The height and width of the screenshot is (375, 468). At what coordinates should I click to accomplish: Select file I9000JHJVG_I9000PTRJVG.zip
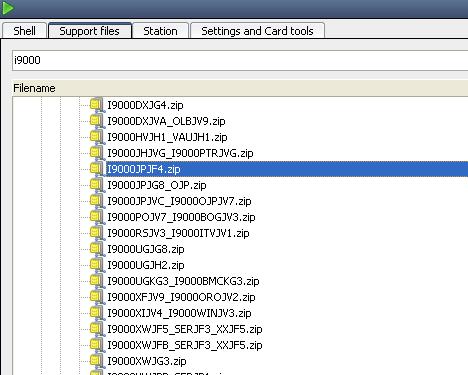180,153
